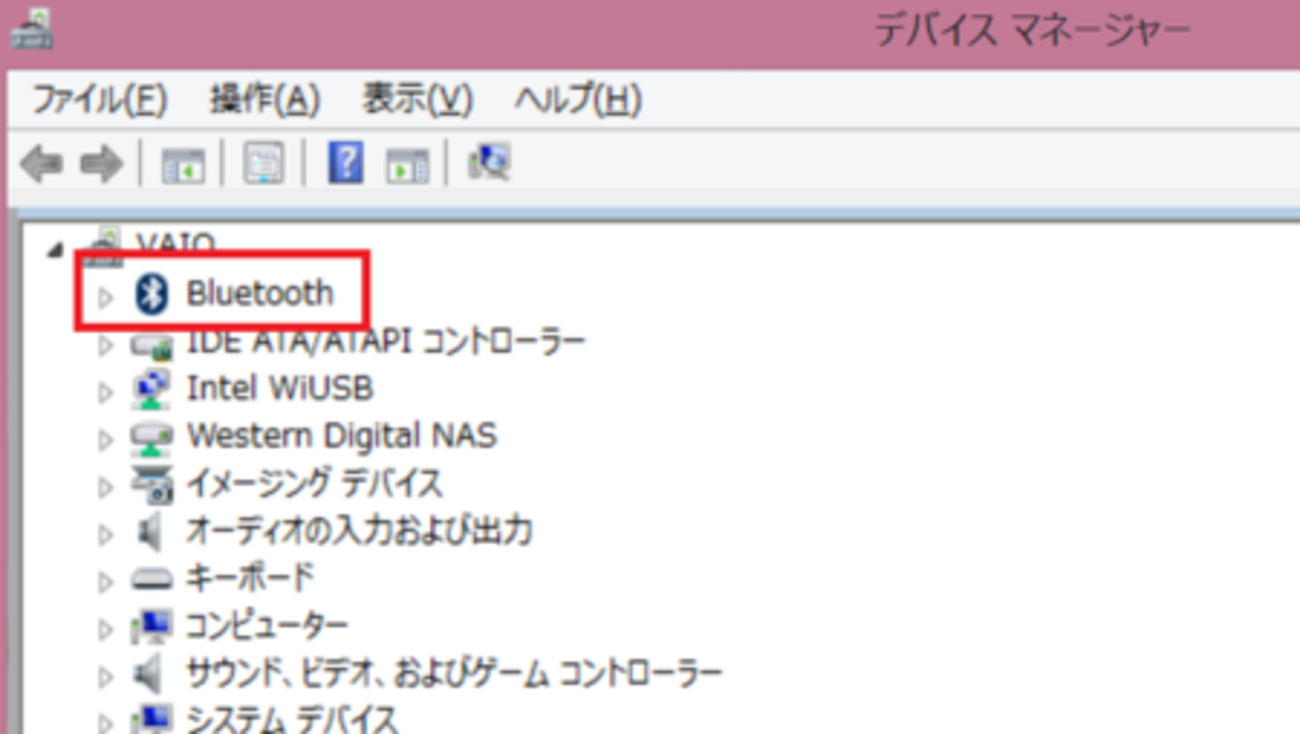Click the keyboard category icon
Image resolution: width=1300 pixels, height=734 pixels.
(151, 579)
